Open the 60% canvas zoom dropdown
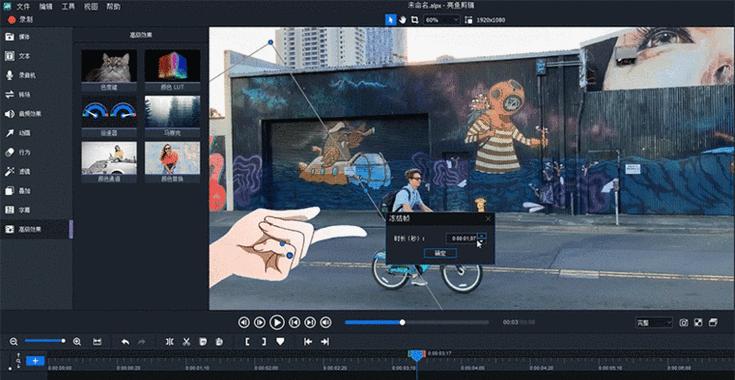 coord(442,20)
